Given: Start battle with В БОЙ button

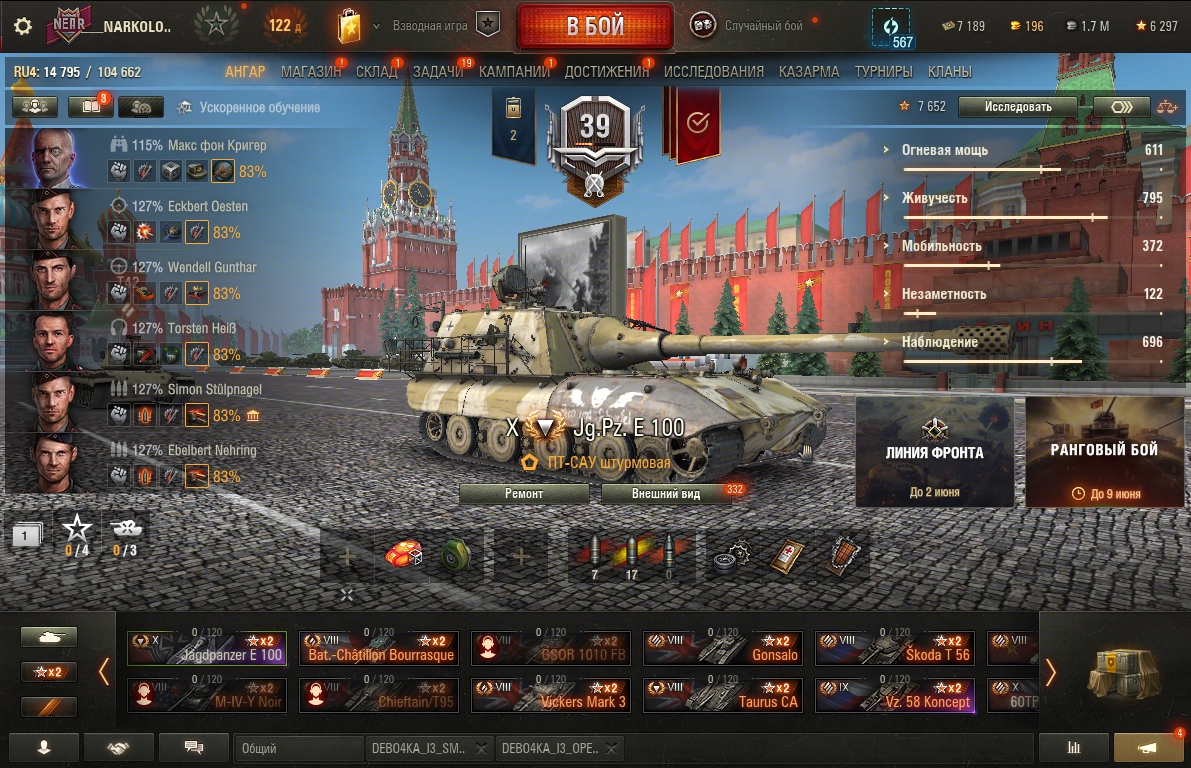Looking at the screenshot, I should click(x=596, y=27).
